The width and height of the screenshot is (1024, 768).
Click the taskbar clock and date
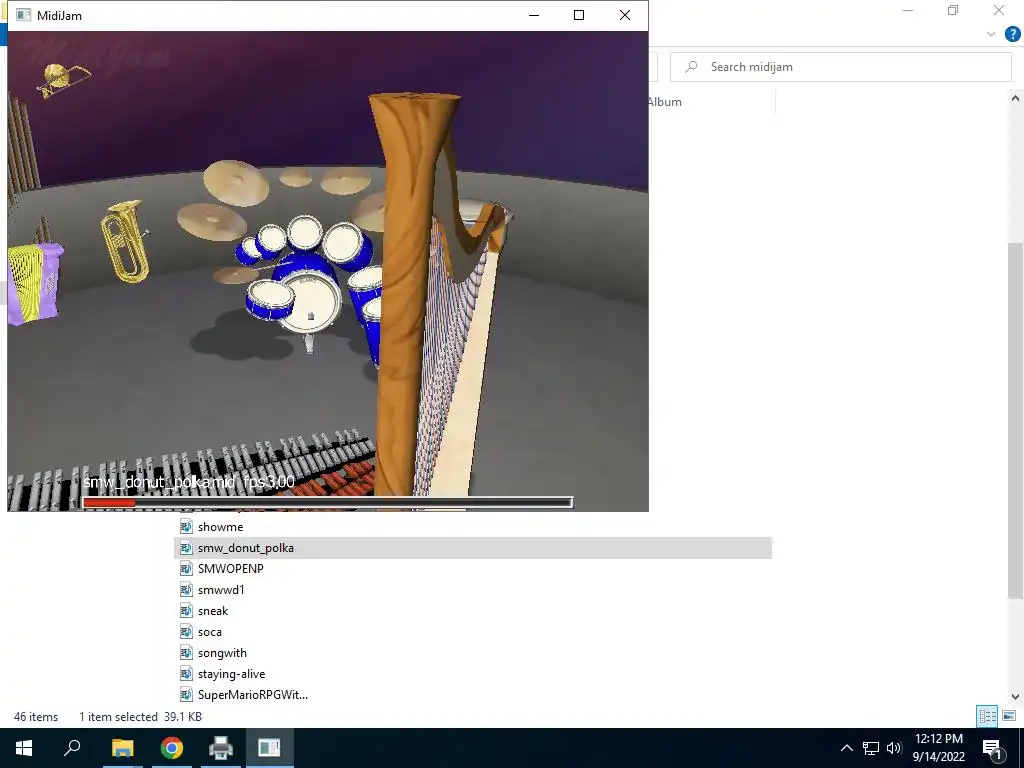coord(939,748)
